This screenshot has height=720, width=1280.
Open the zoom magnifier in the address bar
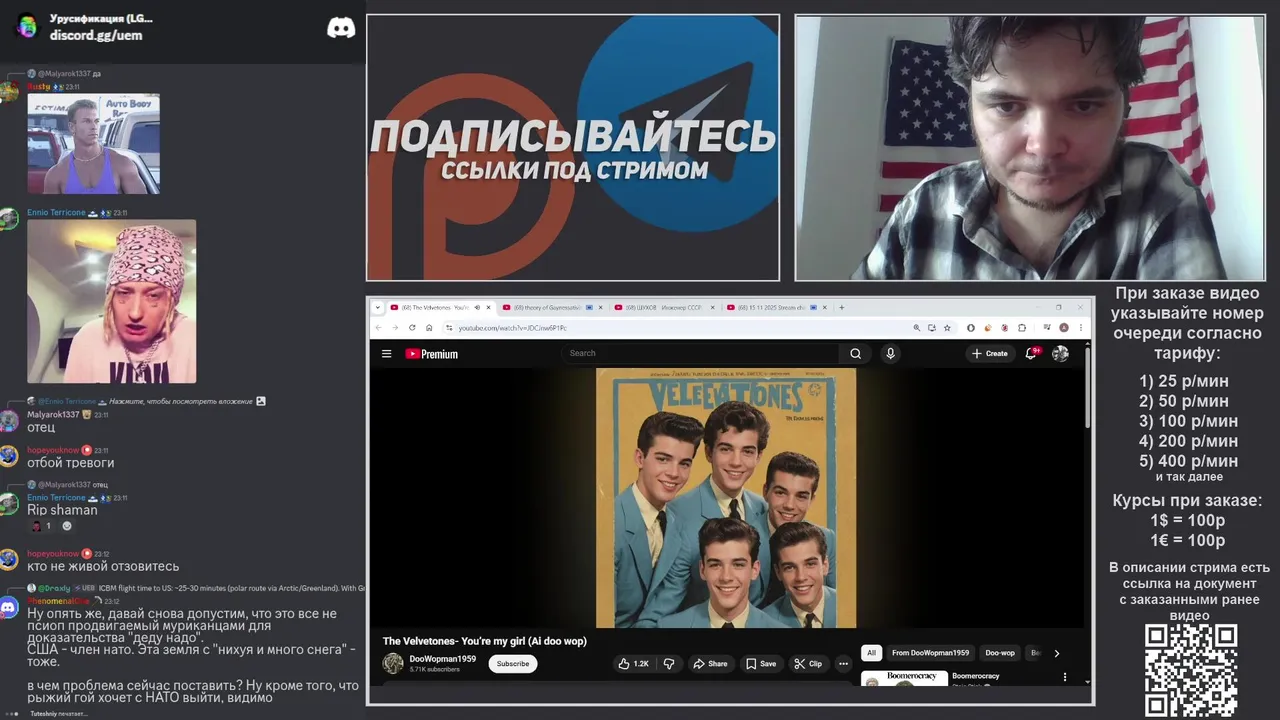(x=916, y=327)
